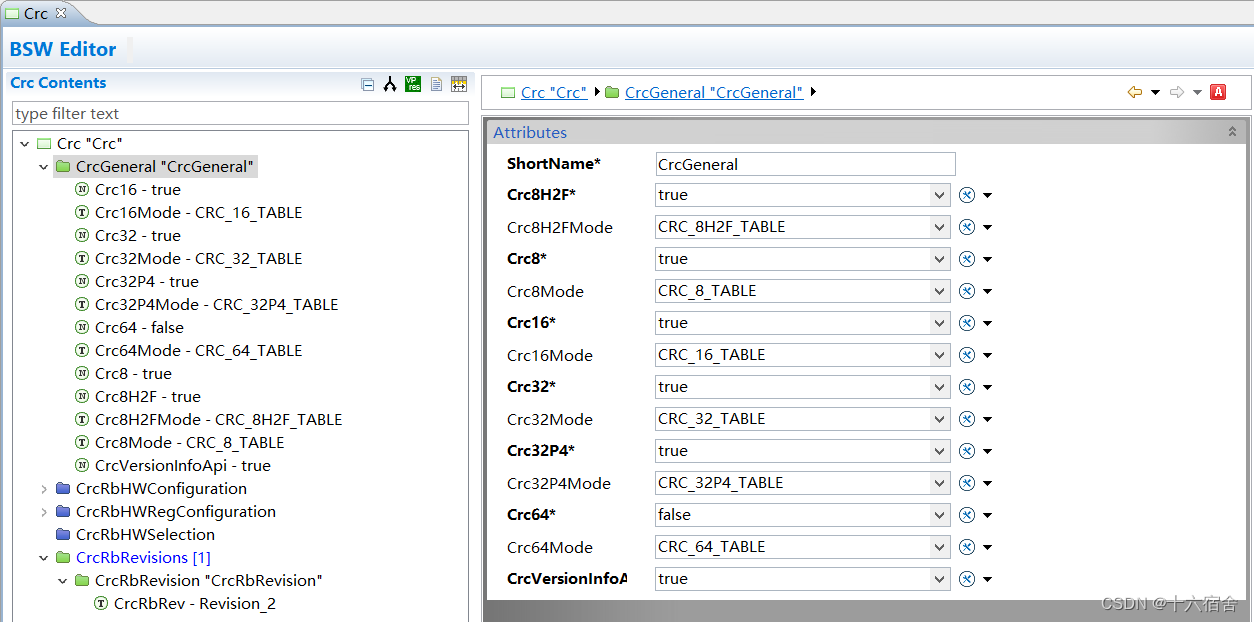1254x622 pixels.
Task: Expand the CrcRbHWConfiguration node
Action: tap(44, 489)
